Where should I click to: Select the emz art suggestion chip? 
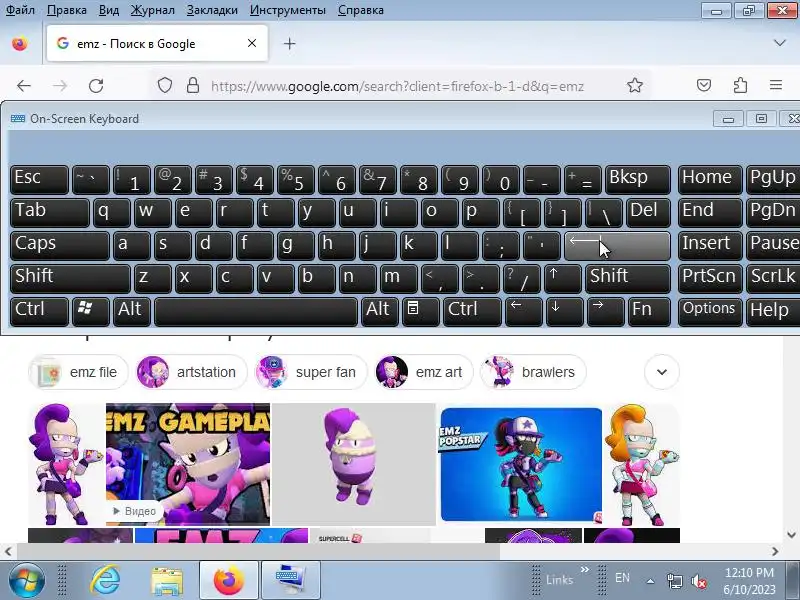click(423, 372)
